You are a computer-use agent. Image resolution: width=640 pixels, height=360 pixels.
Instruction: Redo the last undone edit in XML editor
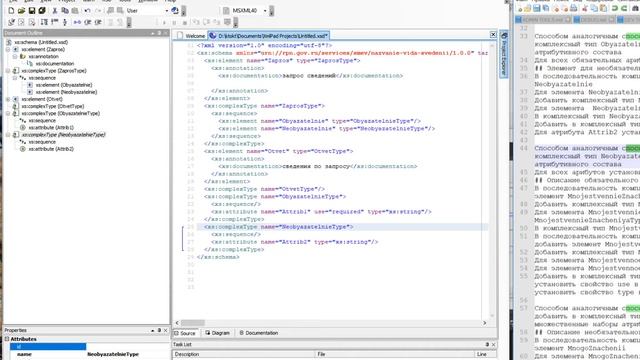pos(98,11)
